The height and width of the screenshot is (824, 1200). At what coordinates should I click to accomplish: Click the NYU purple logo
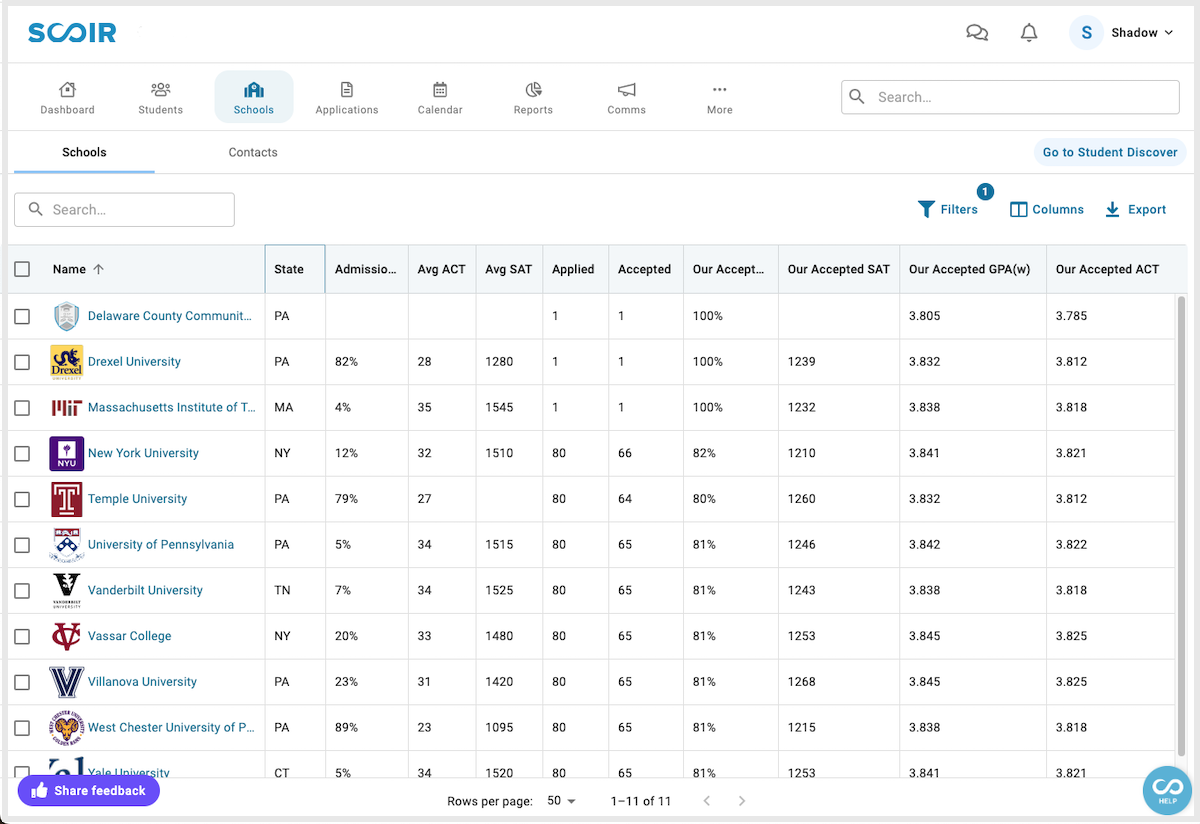coord(67,454)
